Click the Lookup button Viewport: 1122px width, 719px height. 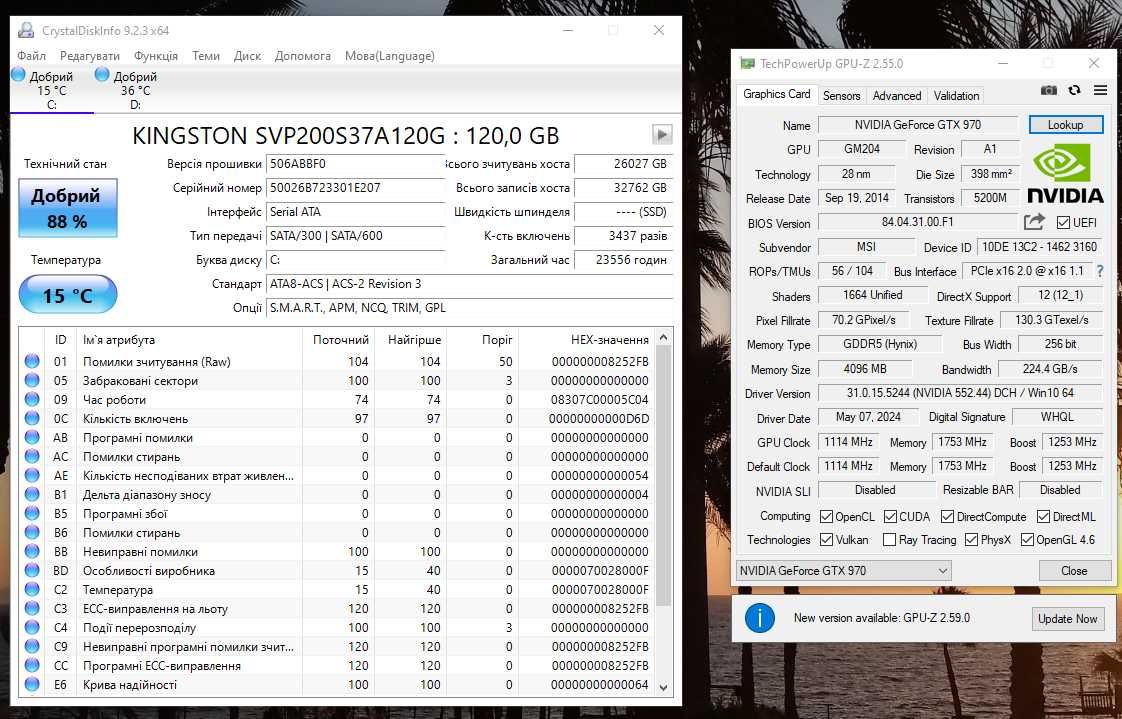tap(1065, 124)
